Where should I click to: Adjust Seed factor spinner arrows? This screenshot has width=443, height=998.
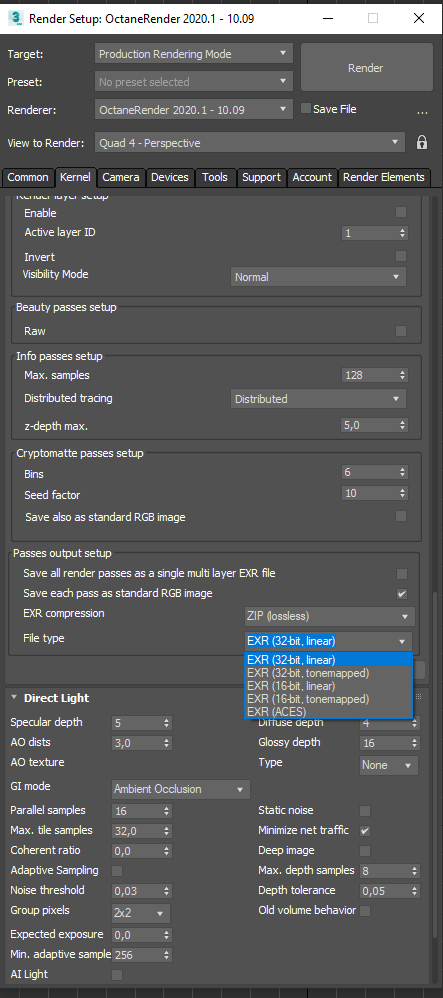point(402,494)
